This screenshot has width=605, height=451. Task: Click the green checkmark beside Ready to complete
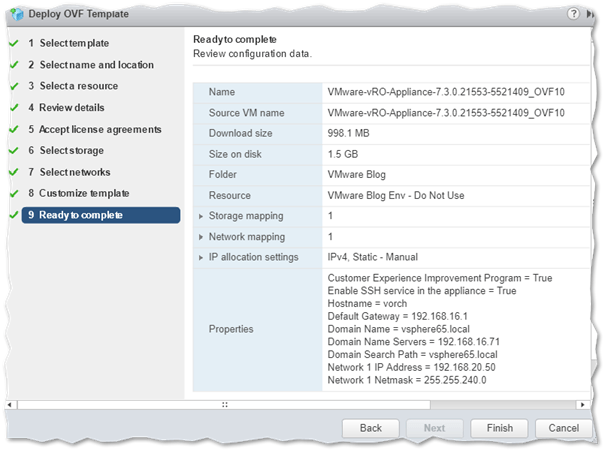tap(14, 215)
